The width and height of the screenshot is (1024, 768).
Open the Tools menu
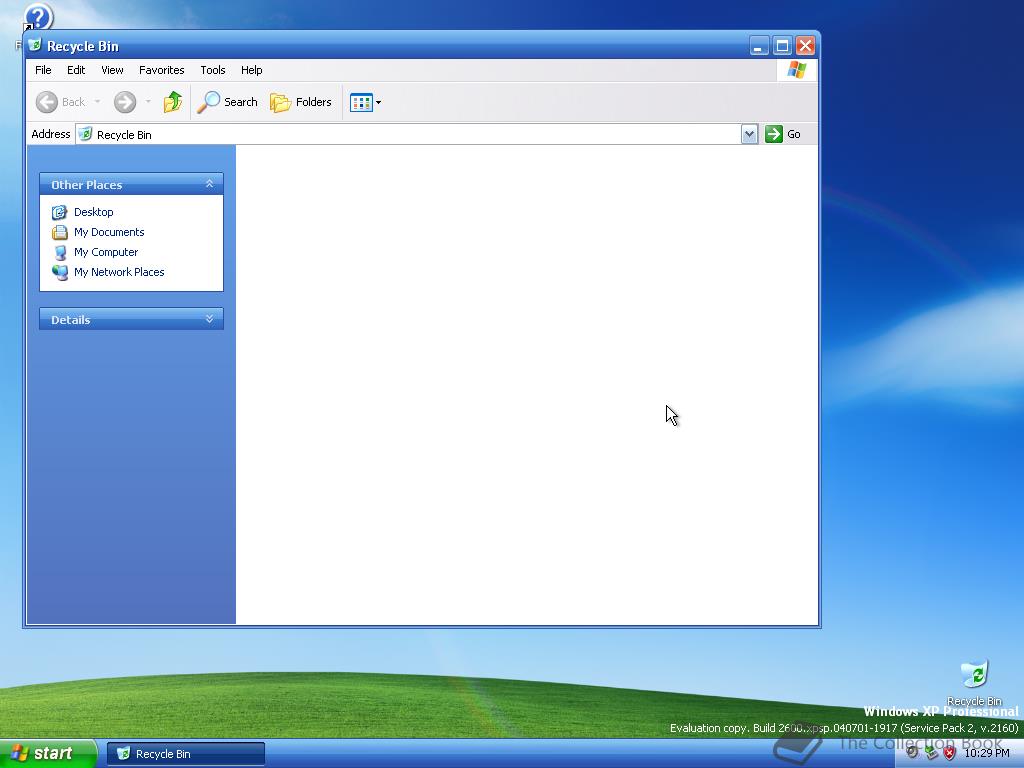pyautogui.click(x=213, y=70)
